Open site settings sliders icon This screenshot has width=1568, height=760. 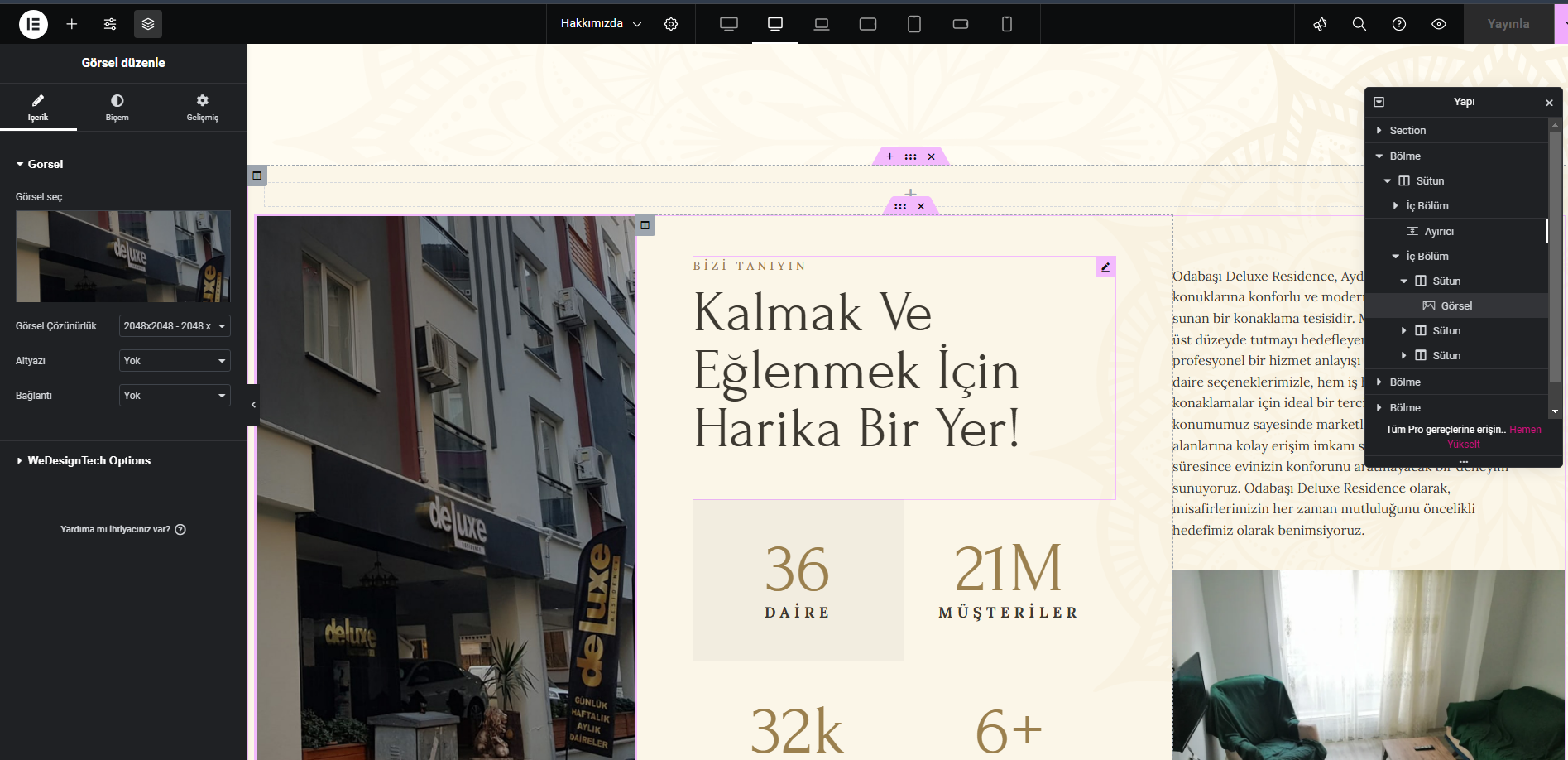tap(110, 24)
